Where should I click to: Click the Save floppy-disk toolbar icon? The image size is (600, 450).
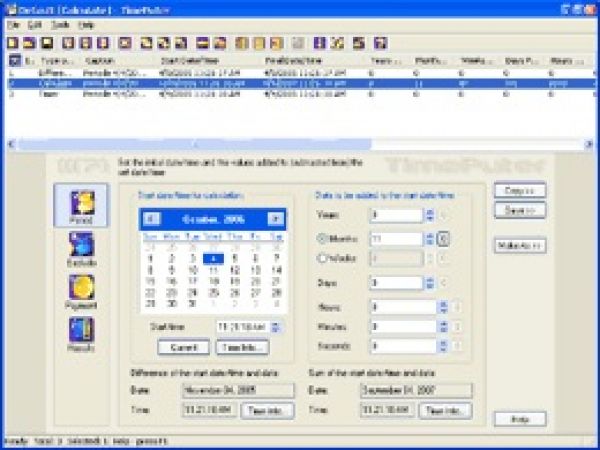coord(47,43)
